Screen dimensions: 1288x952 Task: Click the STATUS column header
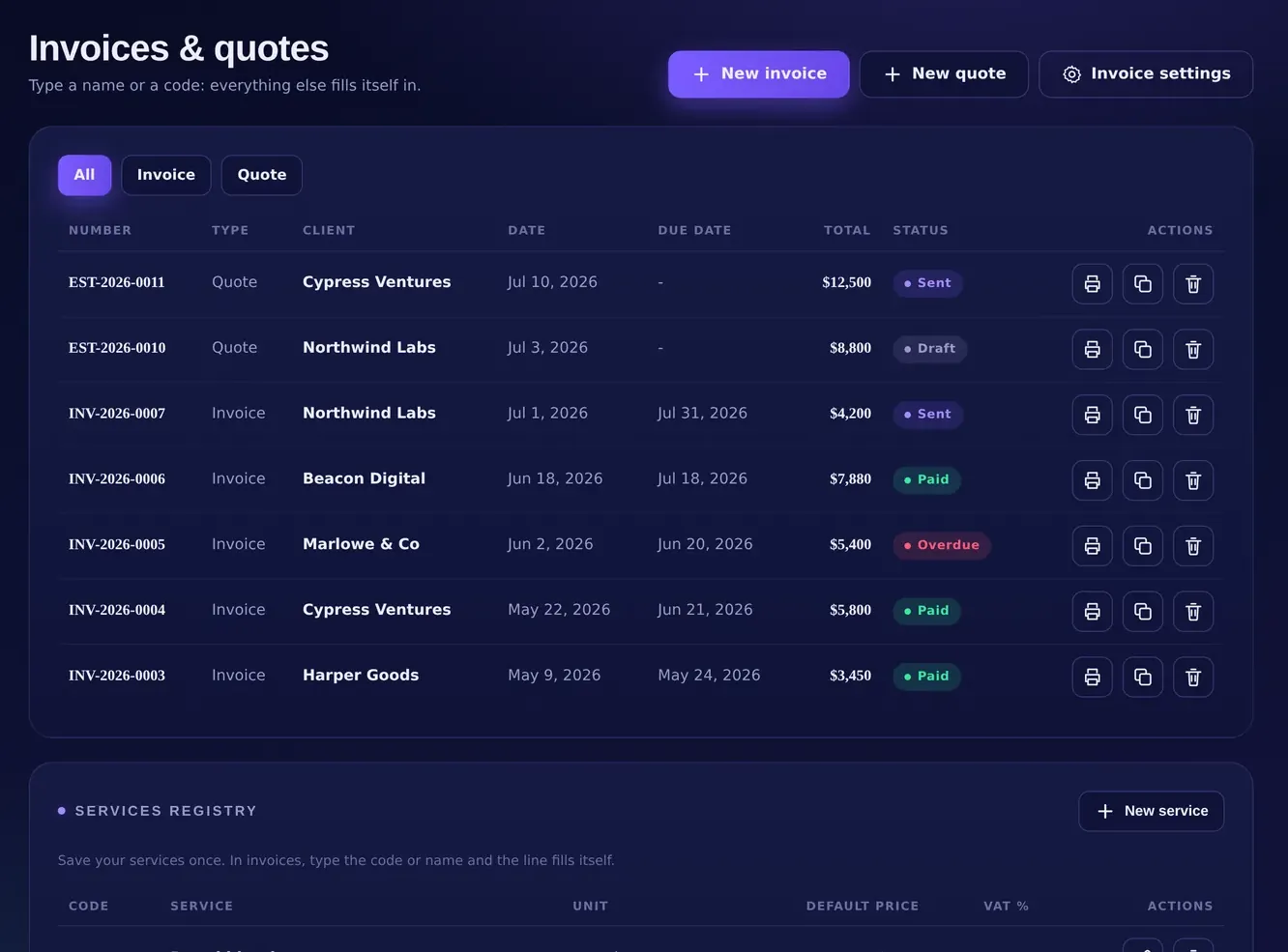click(x=921, y=230)
